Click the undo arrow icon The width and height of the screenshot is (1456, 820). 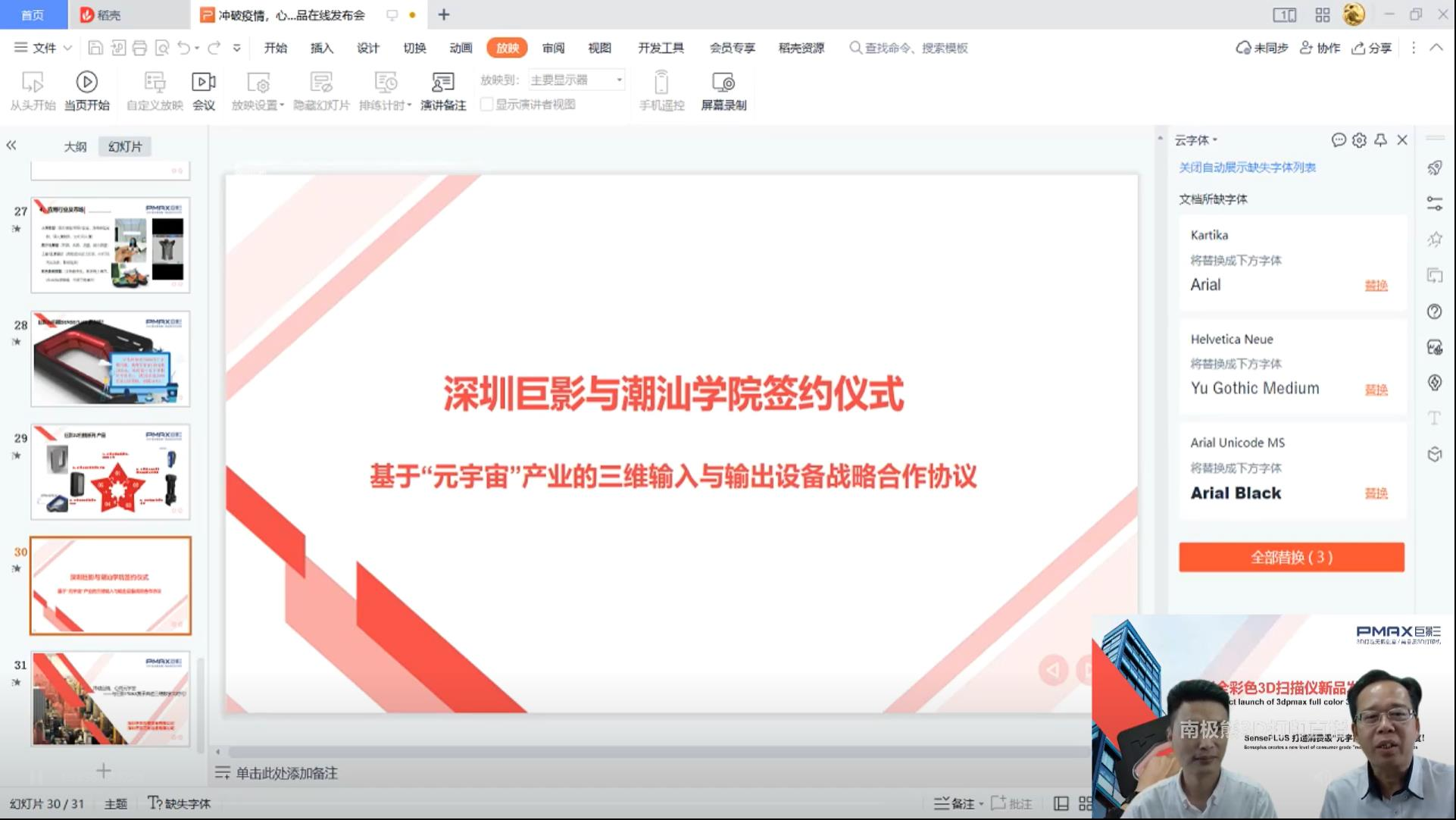click(x=183, y=48)
